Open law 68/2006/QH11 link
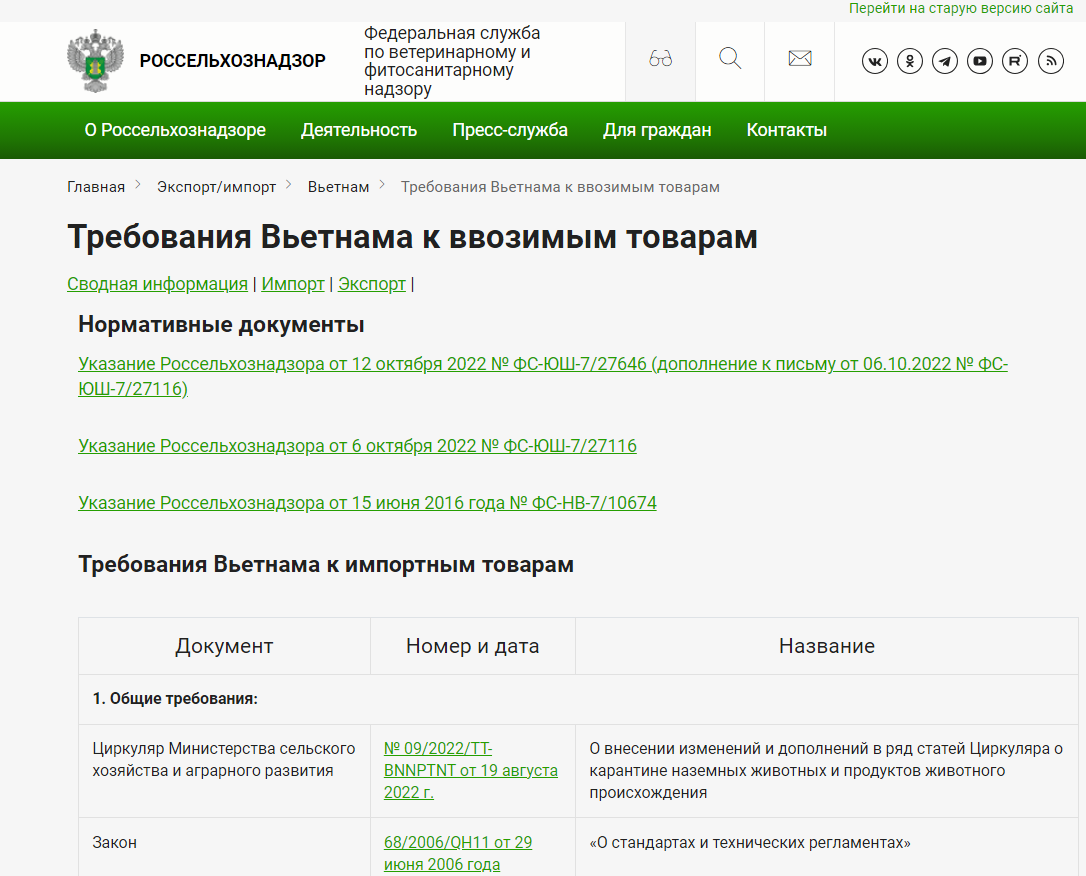1086x876 pixels. pyautogui.click(x=458, y=853)
